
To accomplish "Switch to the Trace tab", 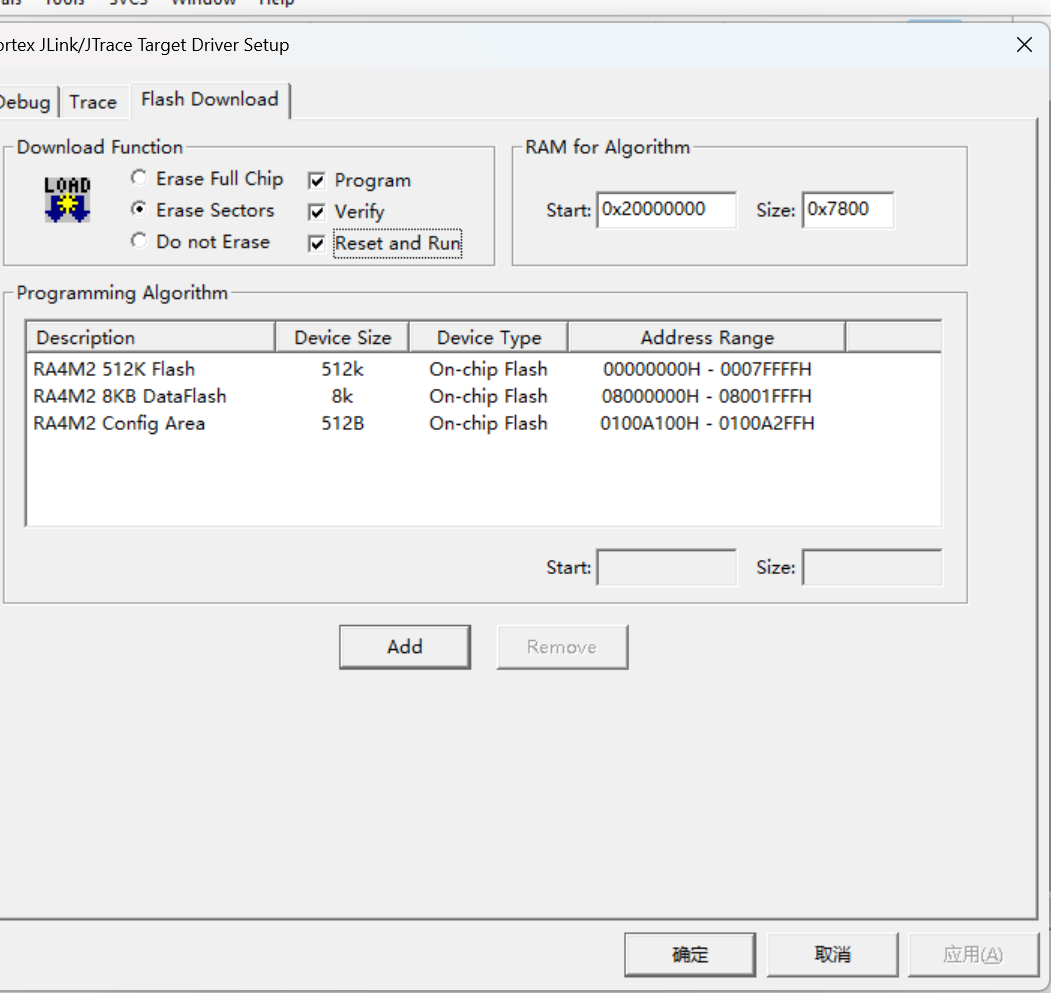I will pyautogui.click(x=93, y=102).
